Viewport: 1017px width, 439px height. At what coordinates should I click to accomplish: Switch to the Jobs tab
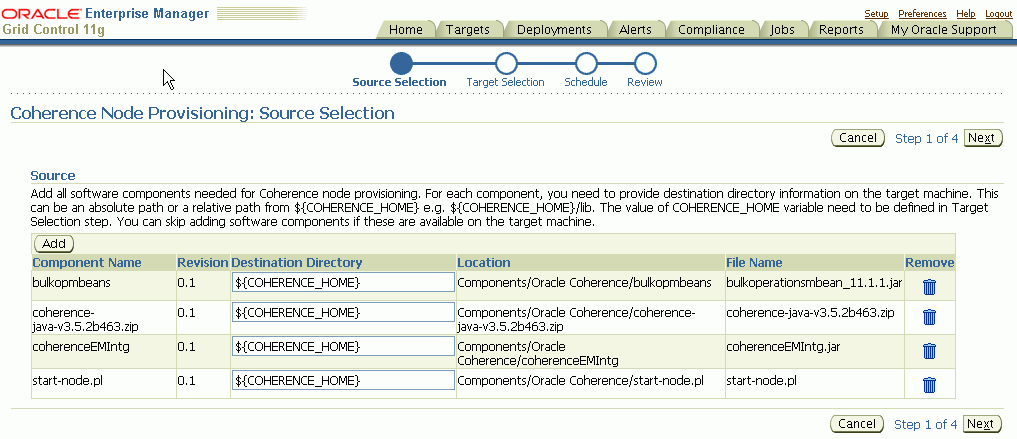click(x=782, y=30)
